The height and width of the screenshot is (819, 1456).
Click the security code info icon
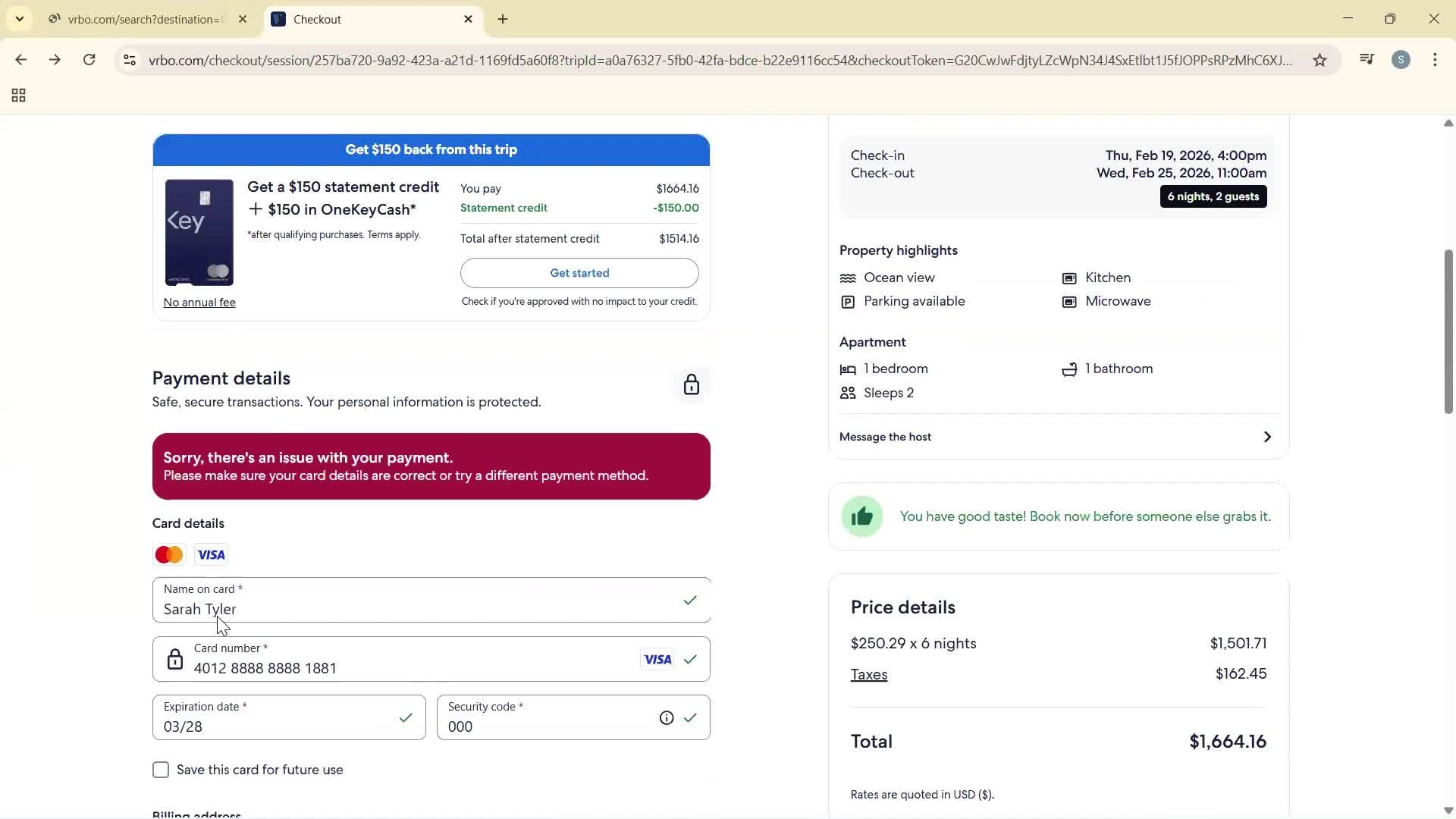point(667,717)
